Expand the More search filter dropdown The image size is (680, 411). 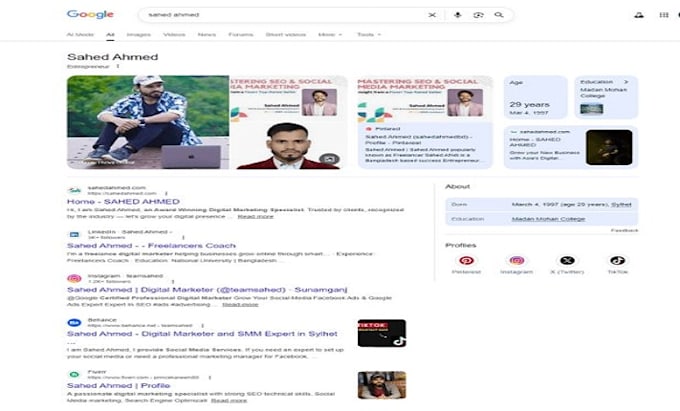click(330, 34)
